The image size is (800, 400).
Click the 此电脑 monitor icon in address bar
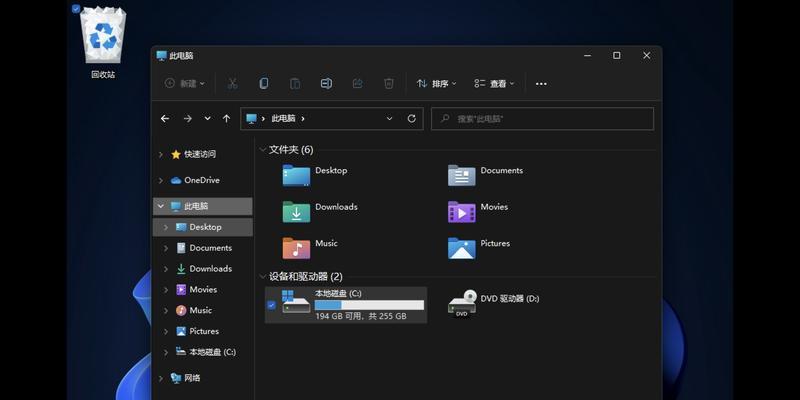pyautogui.click(x=251, y=118)
